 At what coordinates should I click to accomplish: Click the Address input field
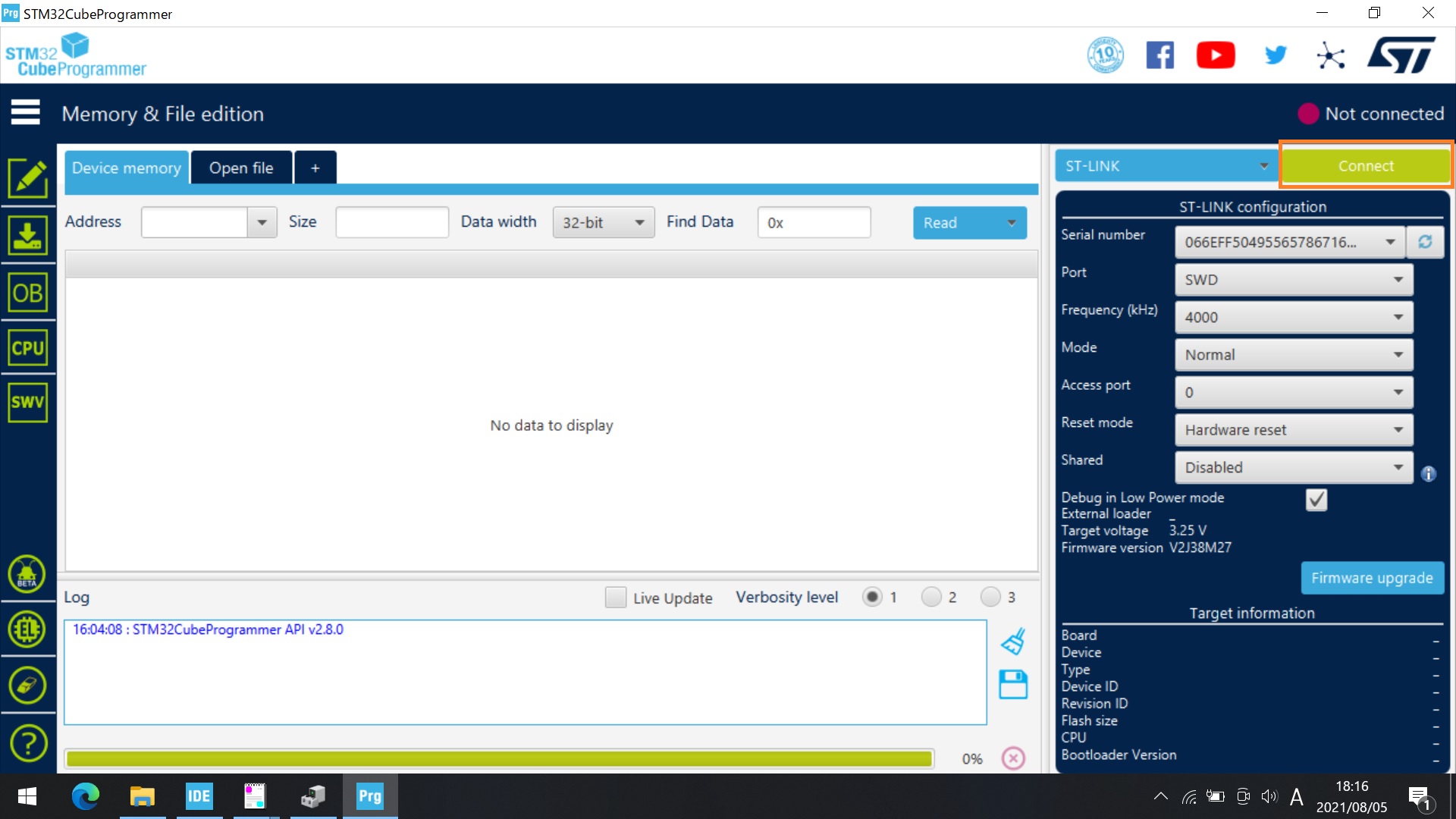[194, 222]
